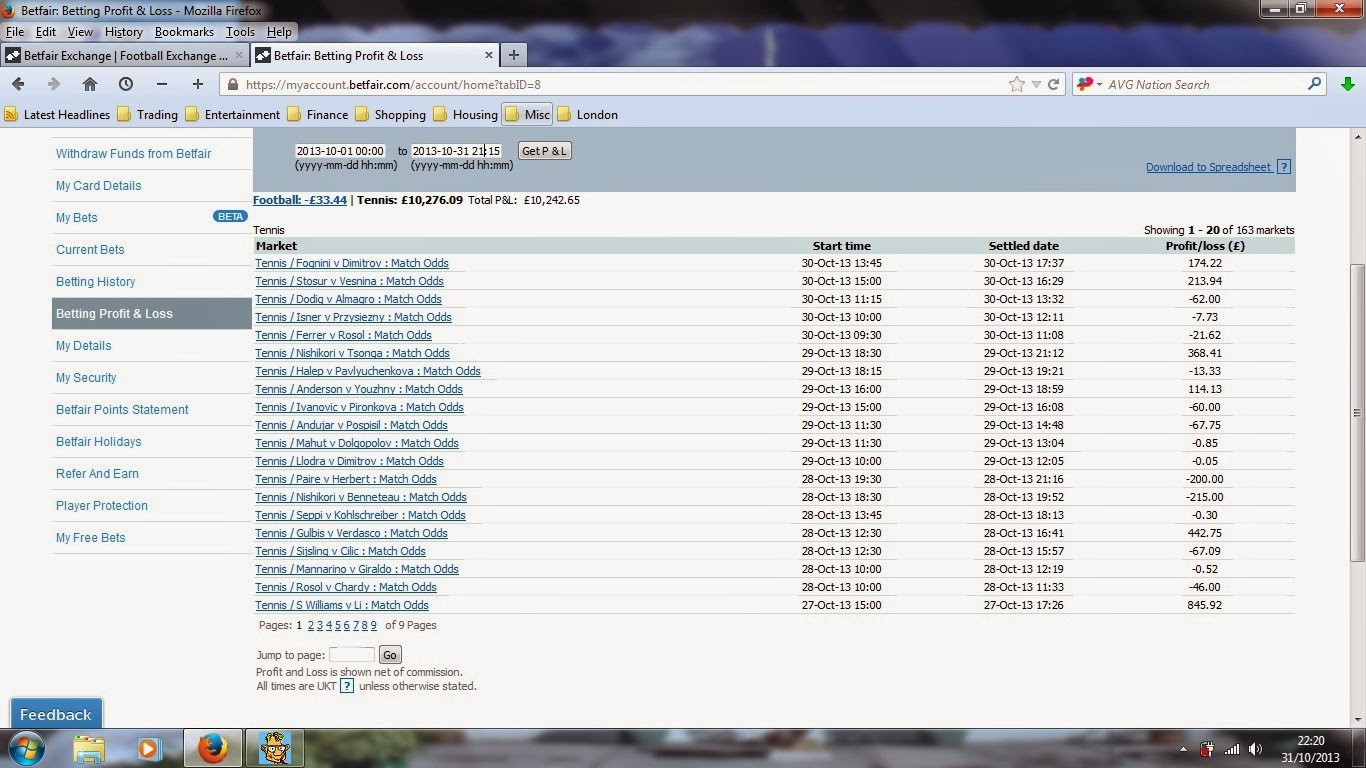1366x768 pixels.
Task: Open the UKT time zone help icon
Action: pos(347,686)
